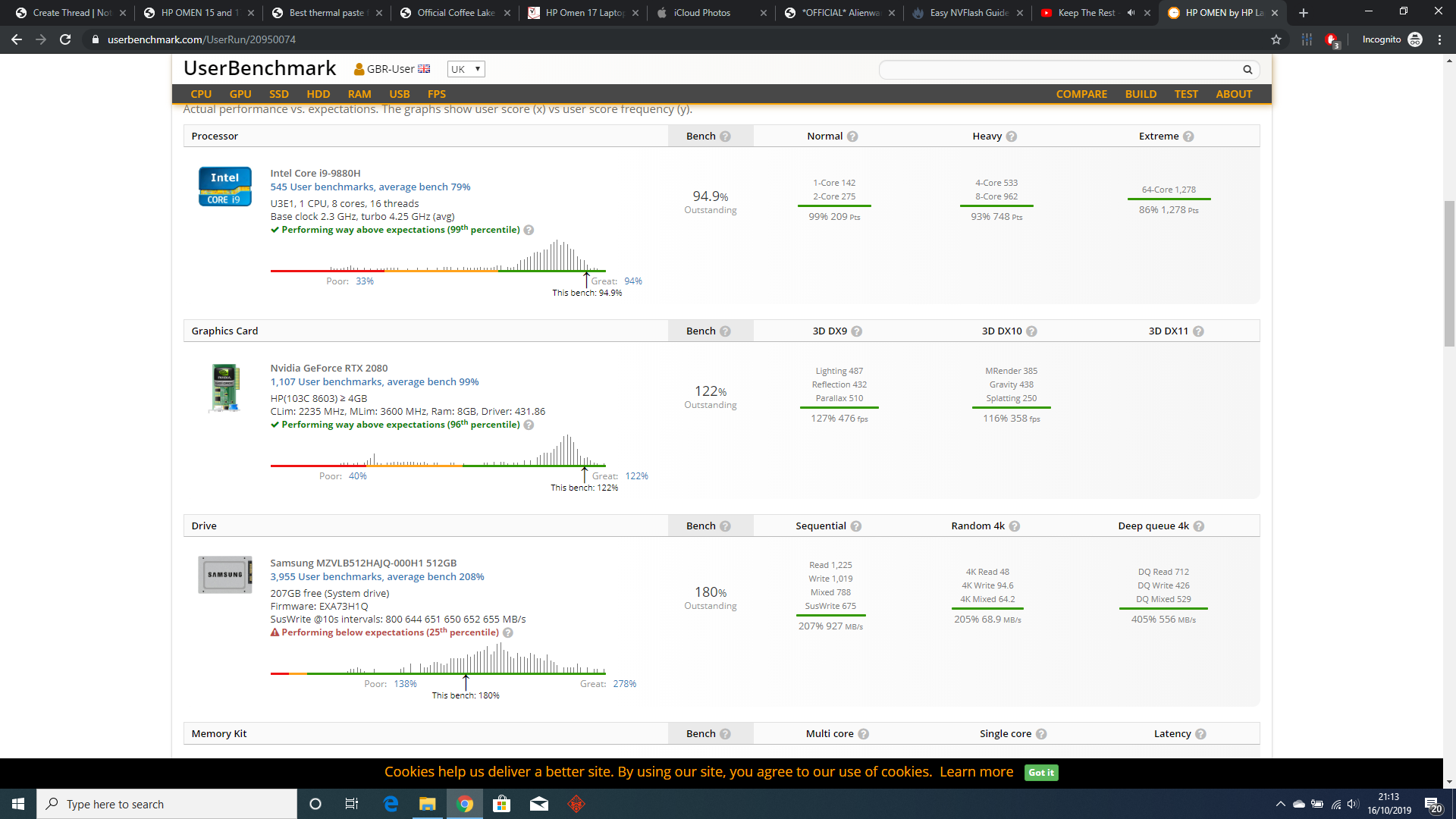The height and width of the screenshot is (819, 1456).
Task: Click the UserBenchmark site title
Action: pyautogui.click(x=259, y=68)
